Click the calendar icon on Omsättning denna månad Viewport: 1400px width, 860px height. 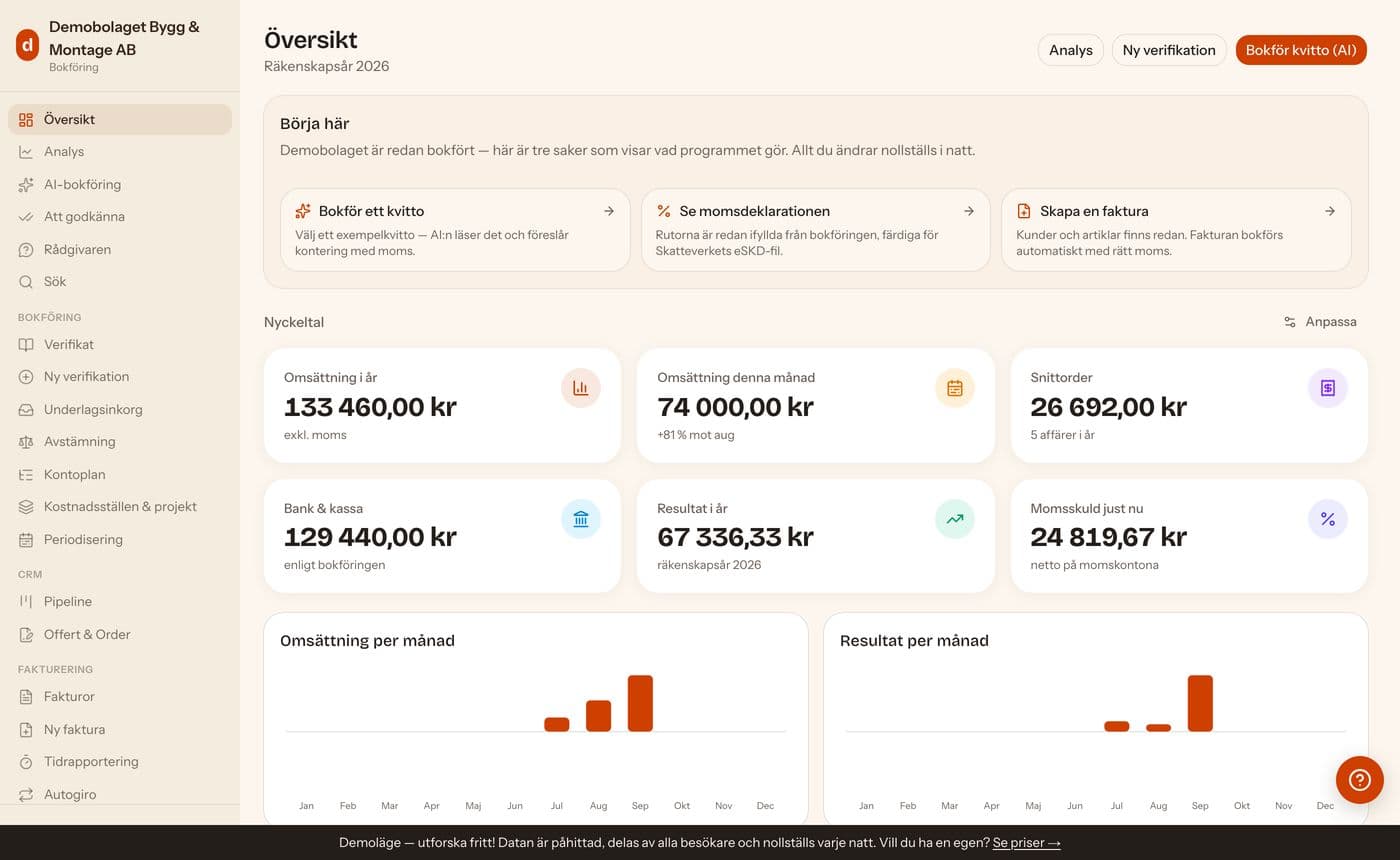(x=955, y=388)
